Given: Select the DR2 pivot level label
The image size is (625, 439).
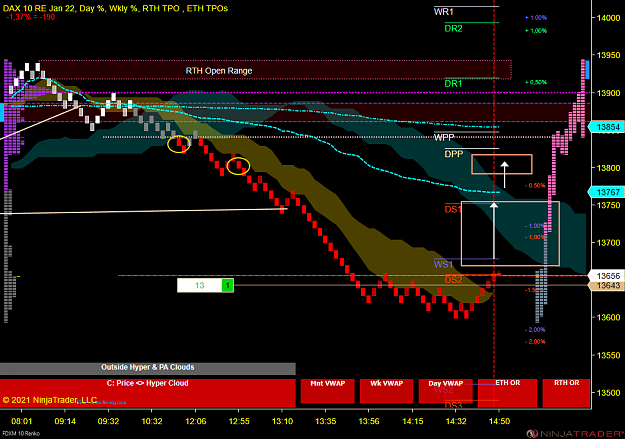Looking at the screenshot, I should pyautogui.click(x=454, y=28).
